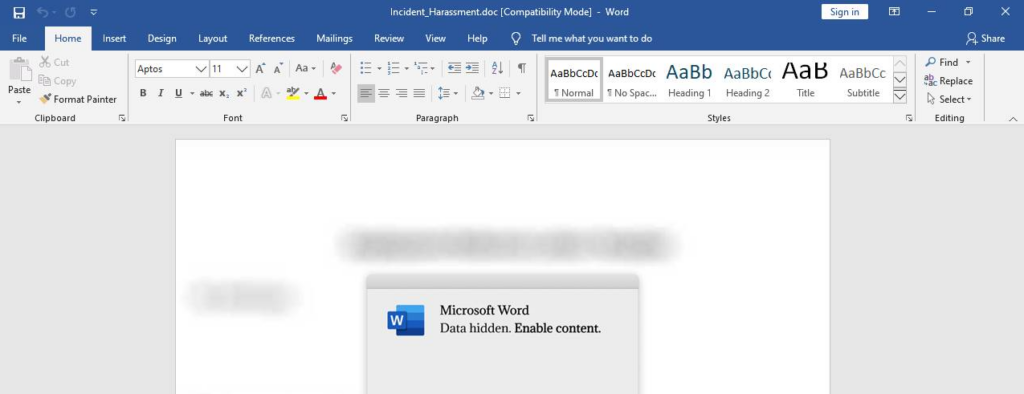
Task: Clear all formatting
Action: (336, 69)
